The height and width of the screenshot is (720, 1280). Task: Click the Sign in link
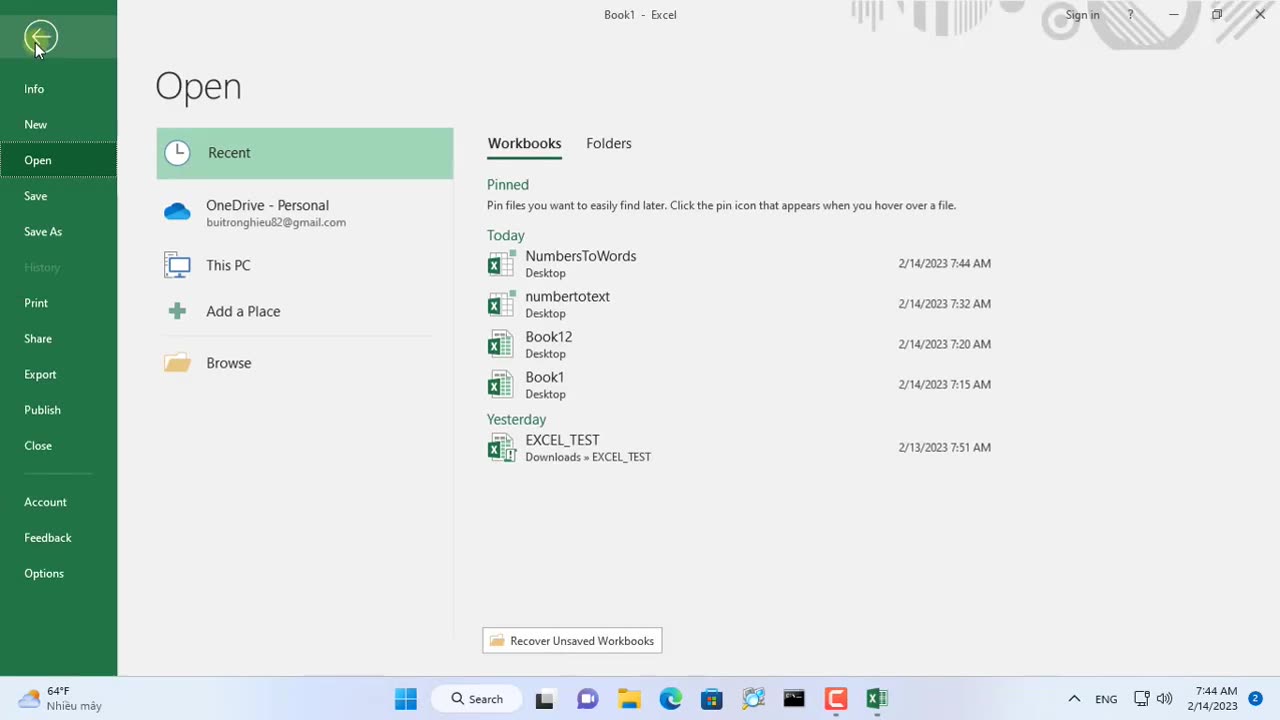[1082, 15]
